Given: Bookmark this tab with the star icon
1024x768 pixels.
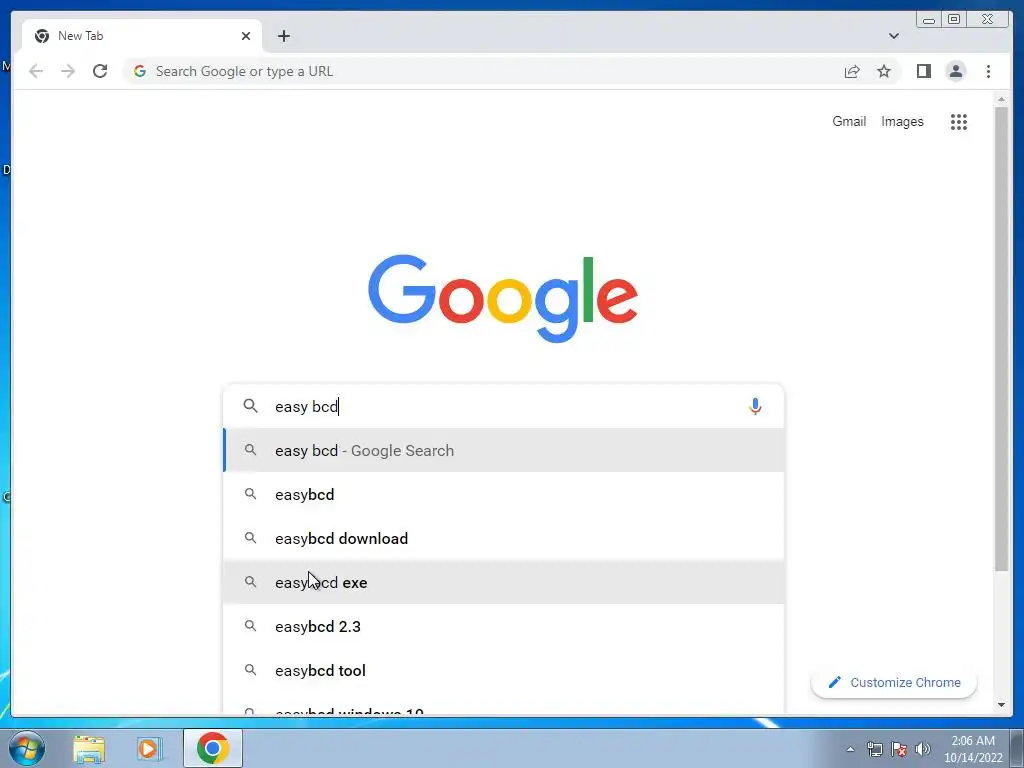Looking at the screenshot, I should pos(884,71).
